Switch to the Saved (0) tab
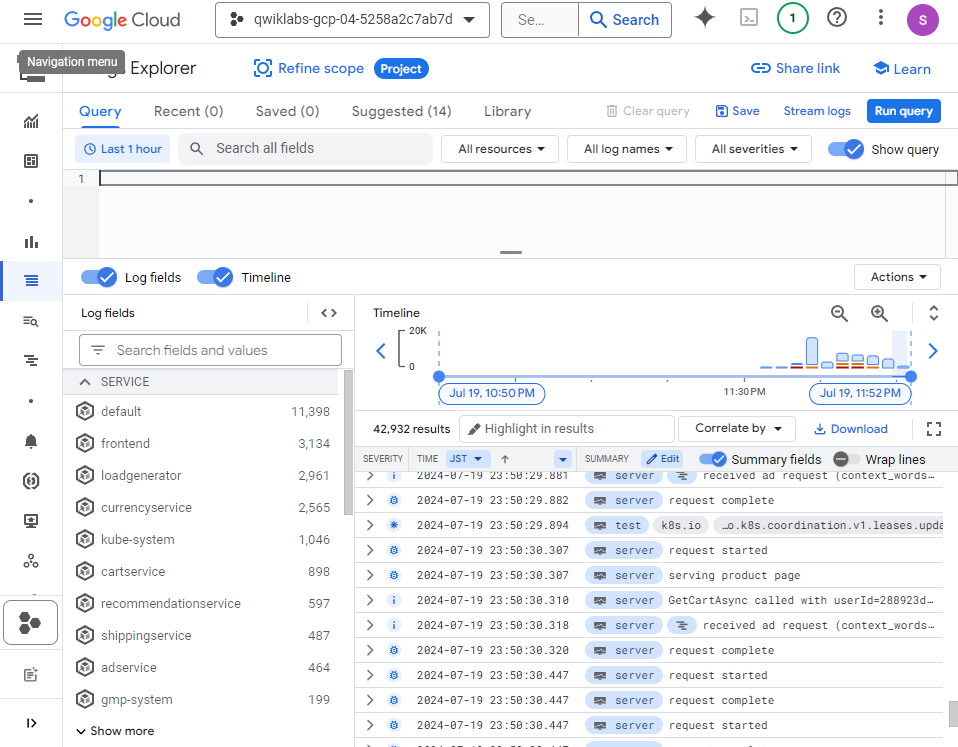958x747 pixels. pyautogui.click(x=287, y=112)
